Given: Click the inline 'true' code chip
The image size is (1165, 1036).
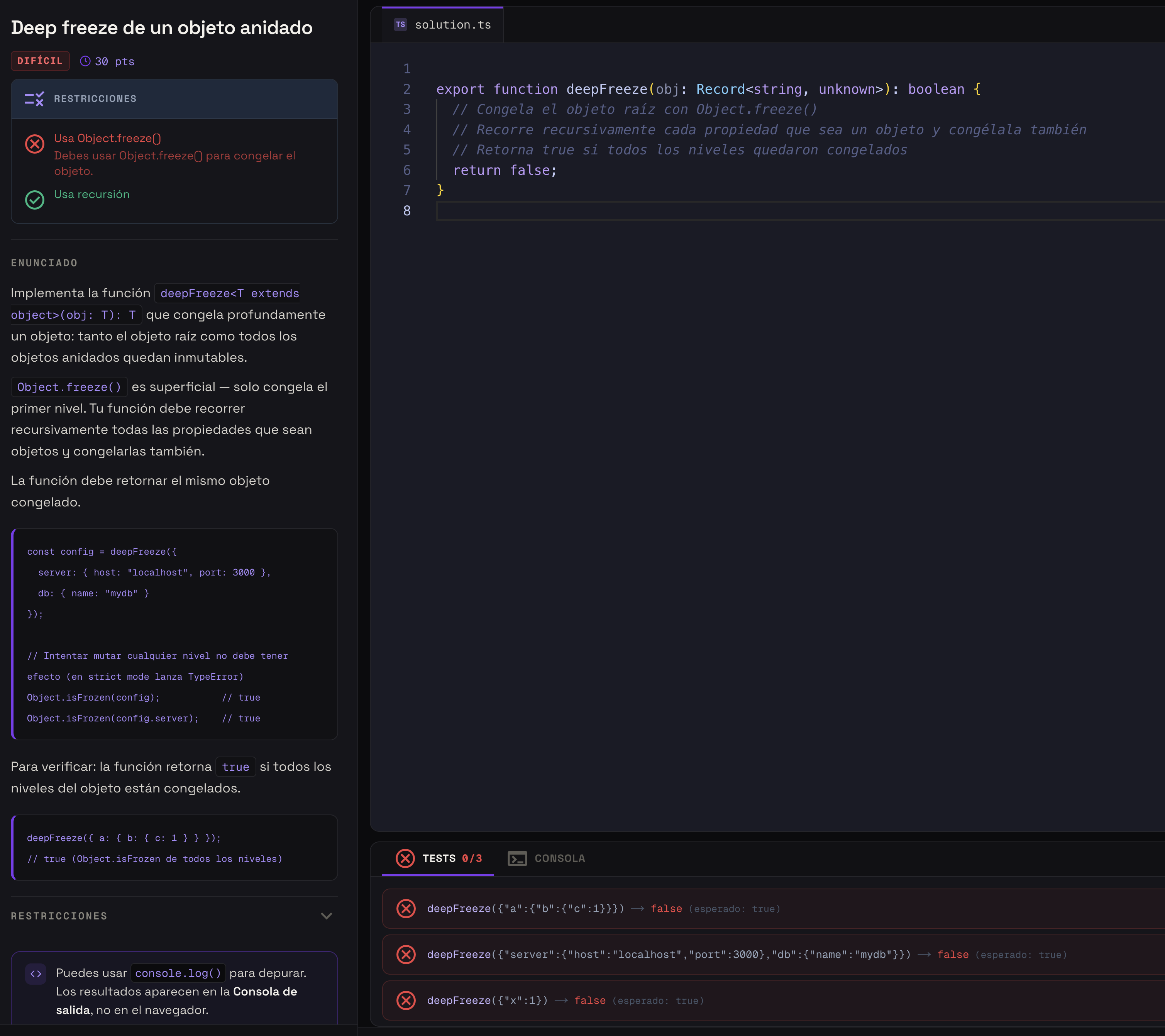Looking at the screenshot, I should pos(235,767).
